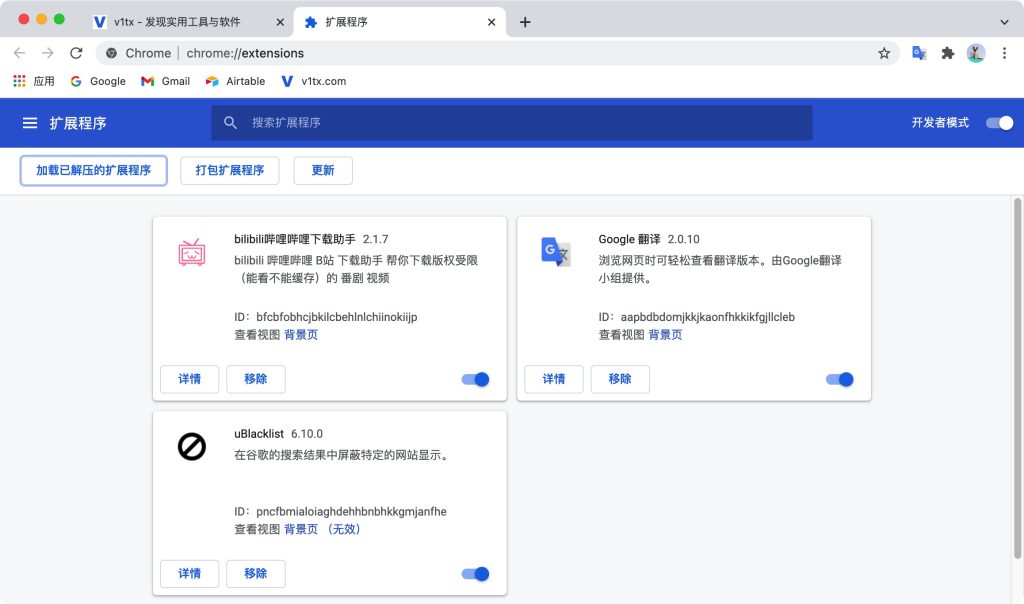Go forward using the browser forward arrow
This screenshot has width=1024, height=604.
click(48, 53)
